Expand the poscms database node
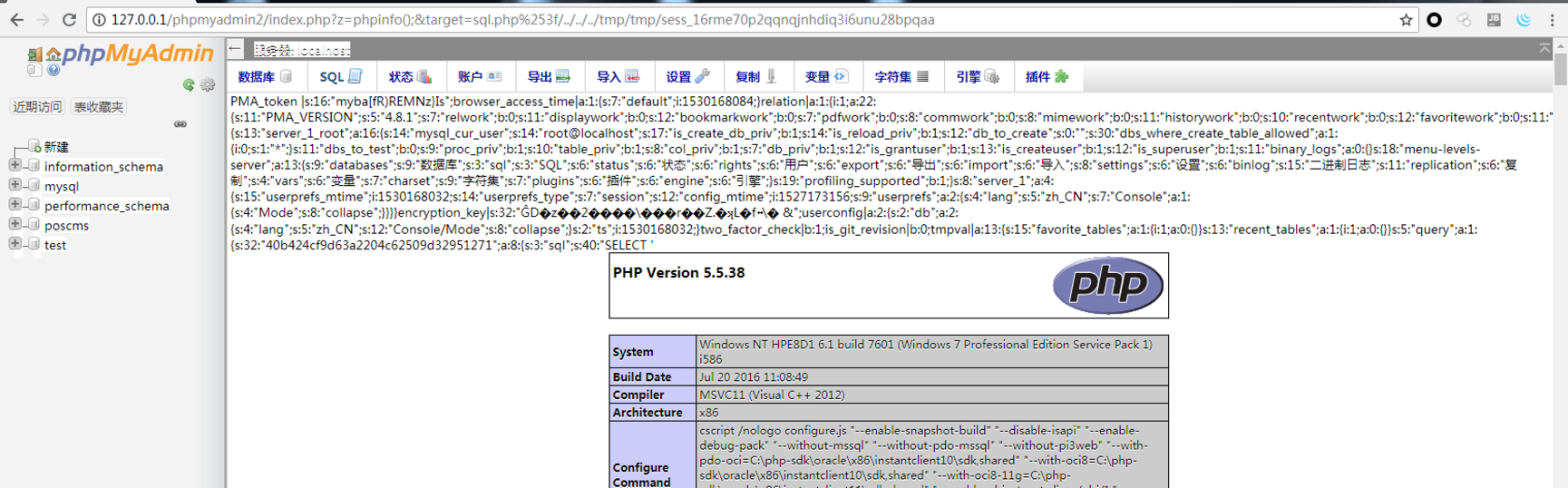 pos(15,224)
